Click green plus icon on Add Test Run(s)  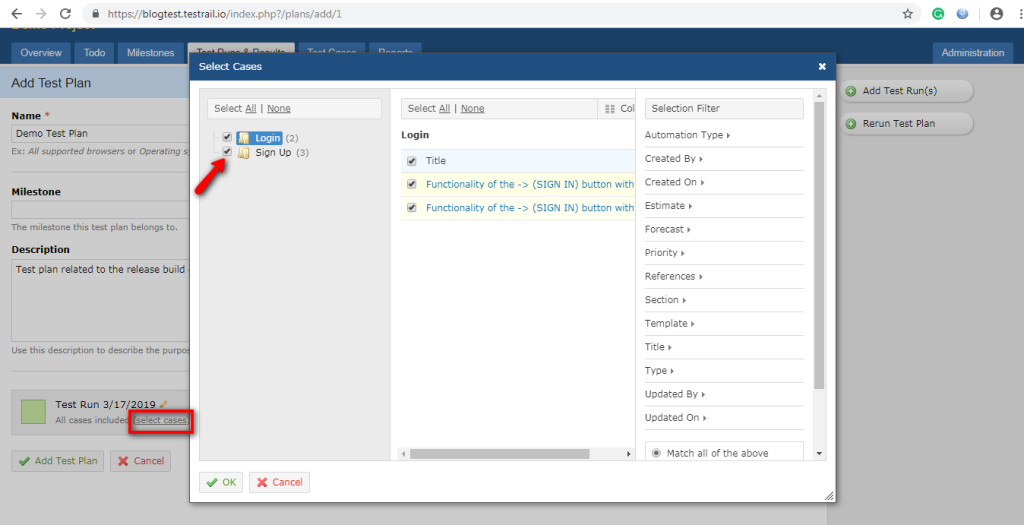pos(851,91)
